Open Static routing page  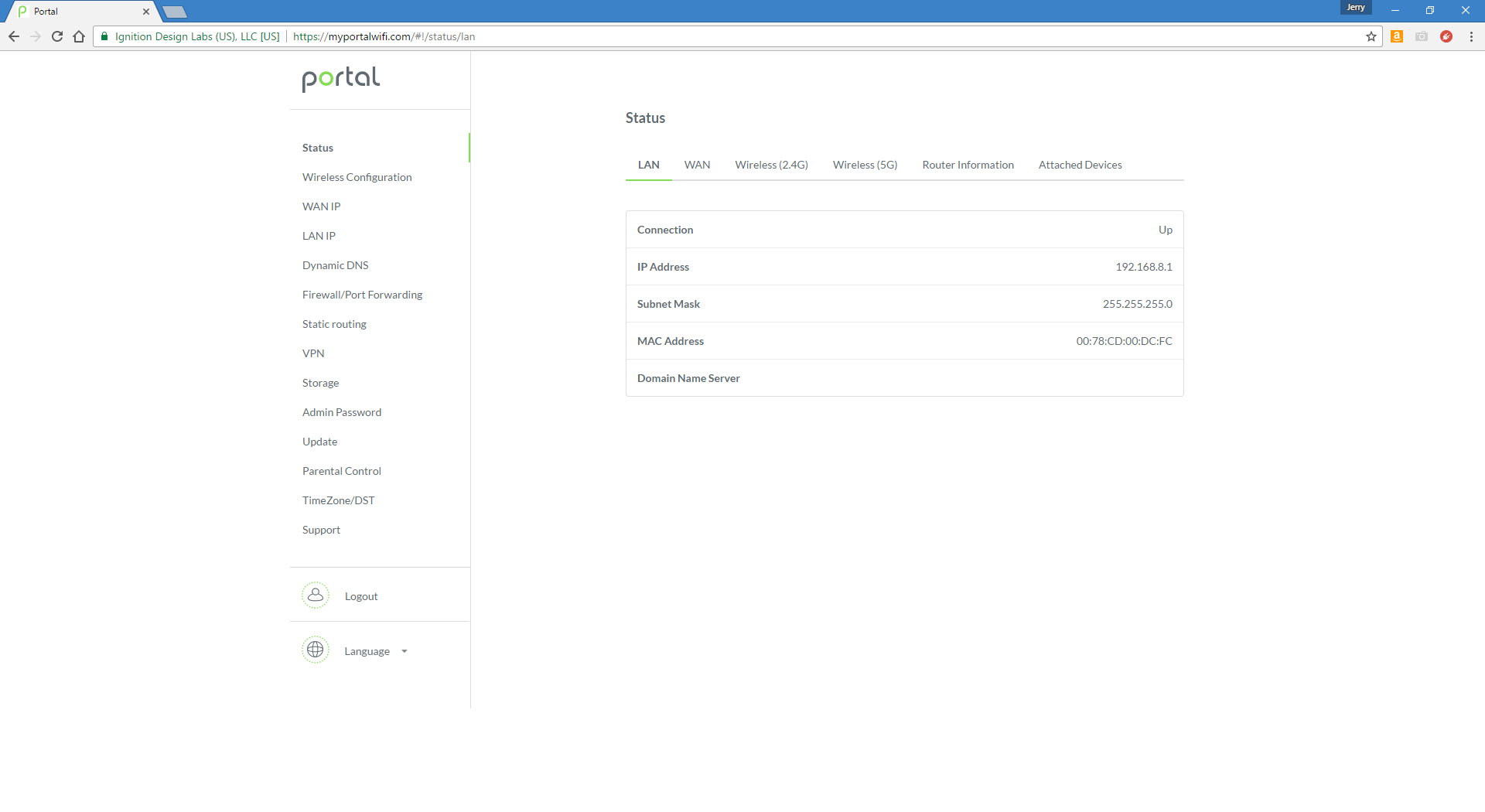334,324
